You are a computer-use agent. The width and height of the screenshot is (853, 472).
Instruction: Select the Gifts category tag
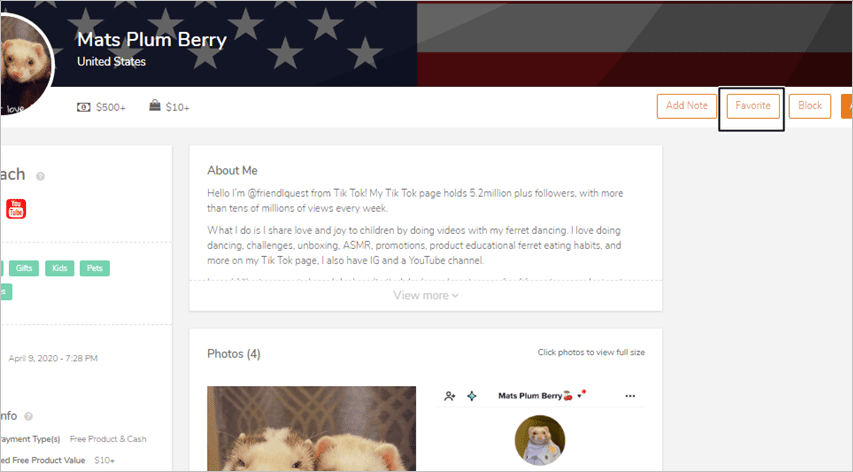click(24, 268)
